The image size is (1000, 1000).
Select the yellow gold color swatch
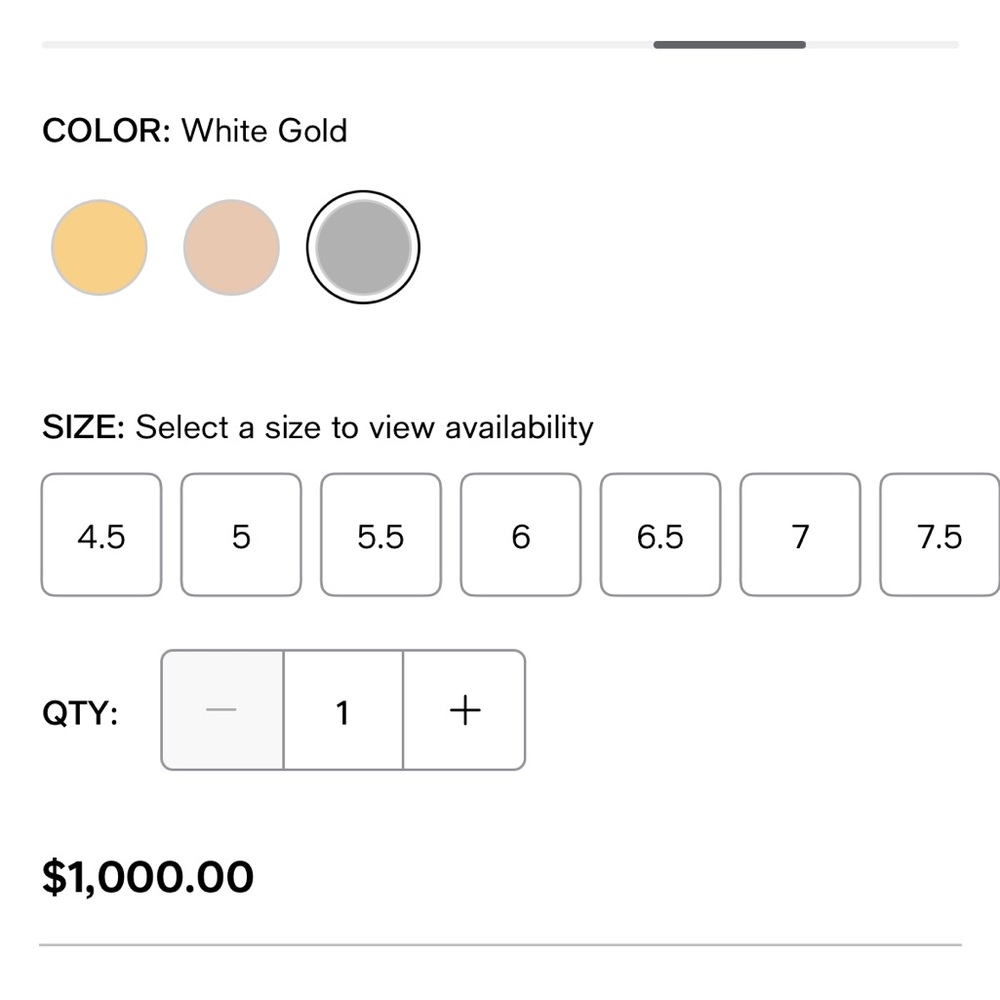(x=99, y=248)
